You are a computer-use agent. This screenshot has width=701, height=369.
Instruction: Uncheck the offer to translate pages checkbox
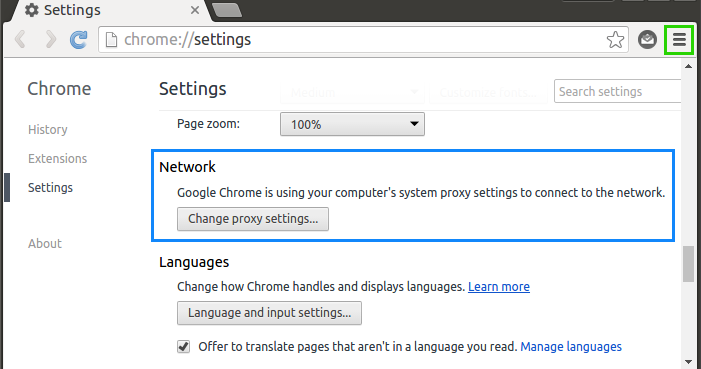(183, 347)
